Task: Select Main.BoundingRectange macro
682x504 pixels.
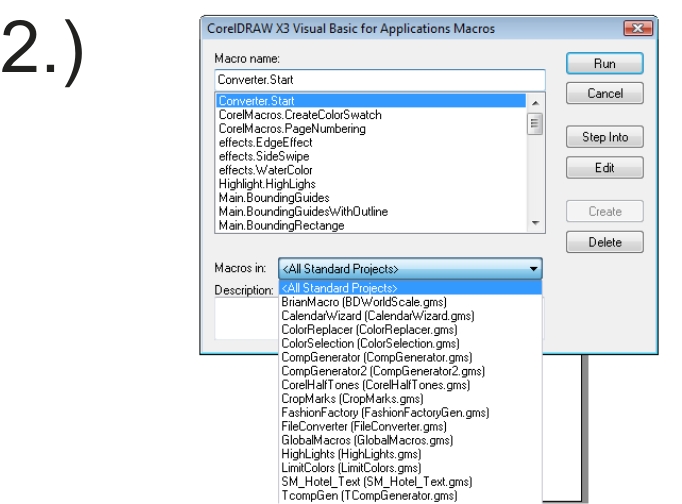Action: (371, 225)
